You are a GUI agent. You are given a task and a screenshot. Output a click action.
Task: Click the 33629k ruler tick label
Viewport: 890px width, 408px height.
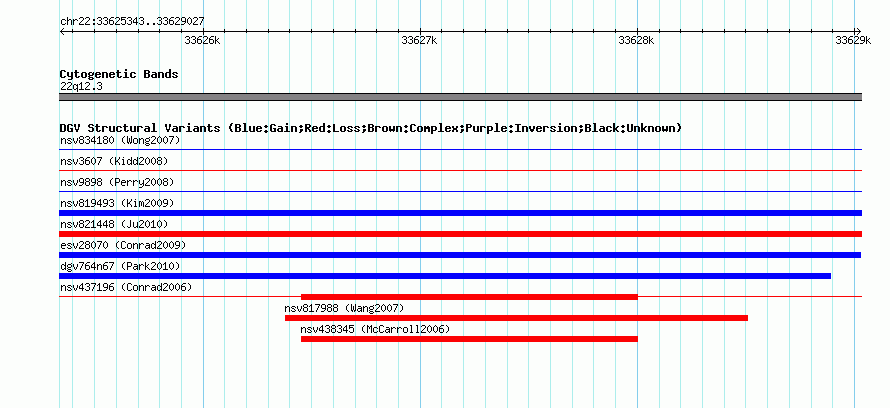tap(853, 40)
